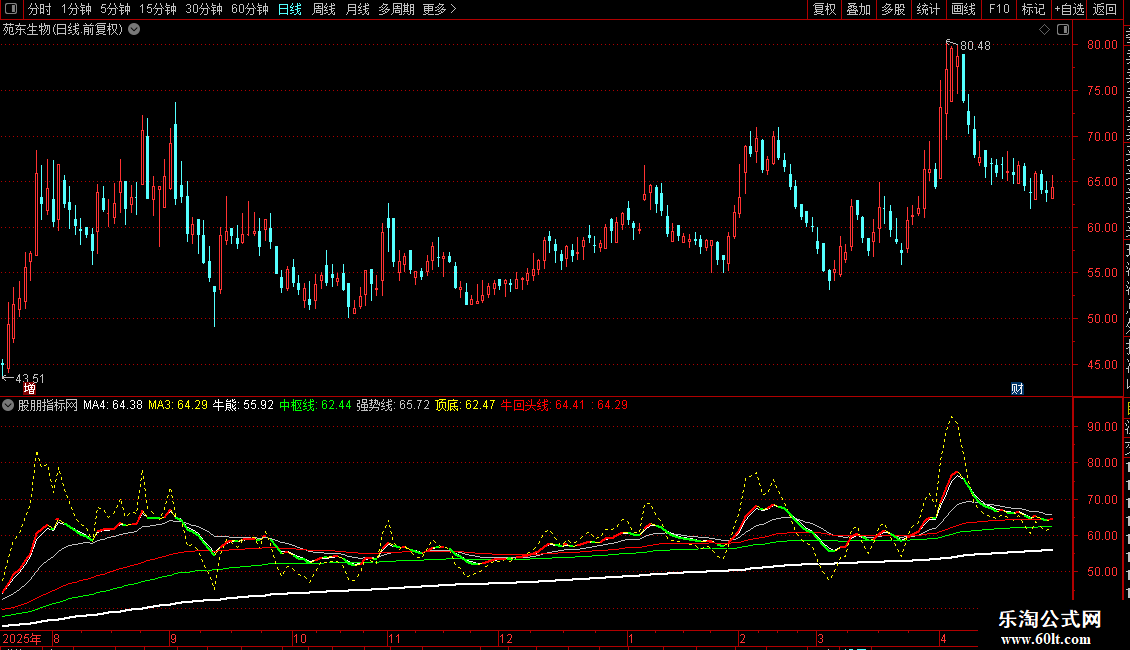
Task: Click month 12 on the time axis
Action: coord(506,638)
